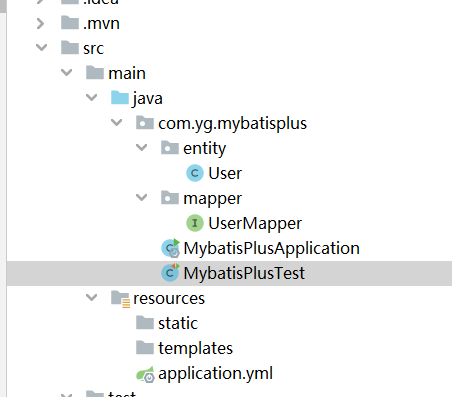Click the MybatisPlusTest class icon
The width and height of the screenshot is (452, 397).
tap(171, 273)
